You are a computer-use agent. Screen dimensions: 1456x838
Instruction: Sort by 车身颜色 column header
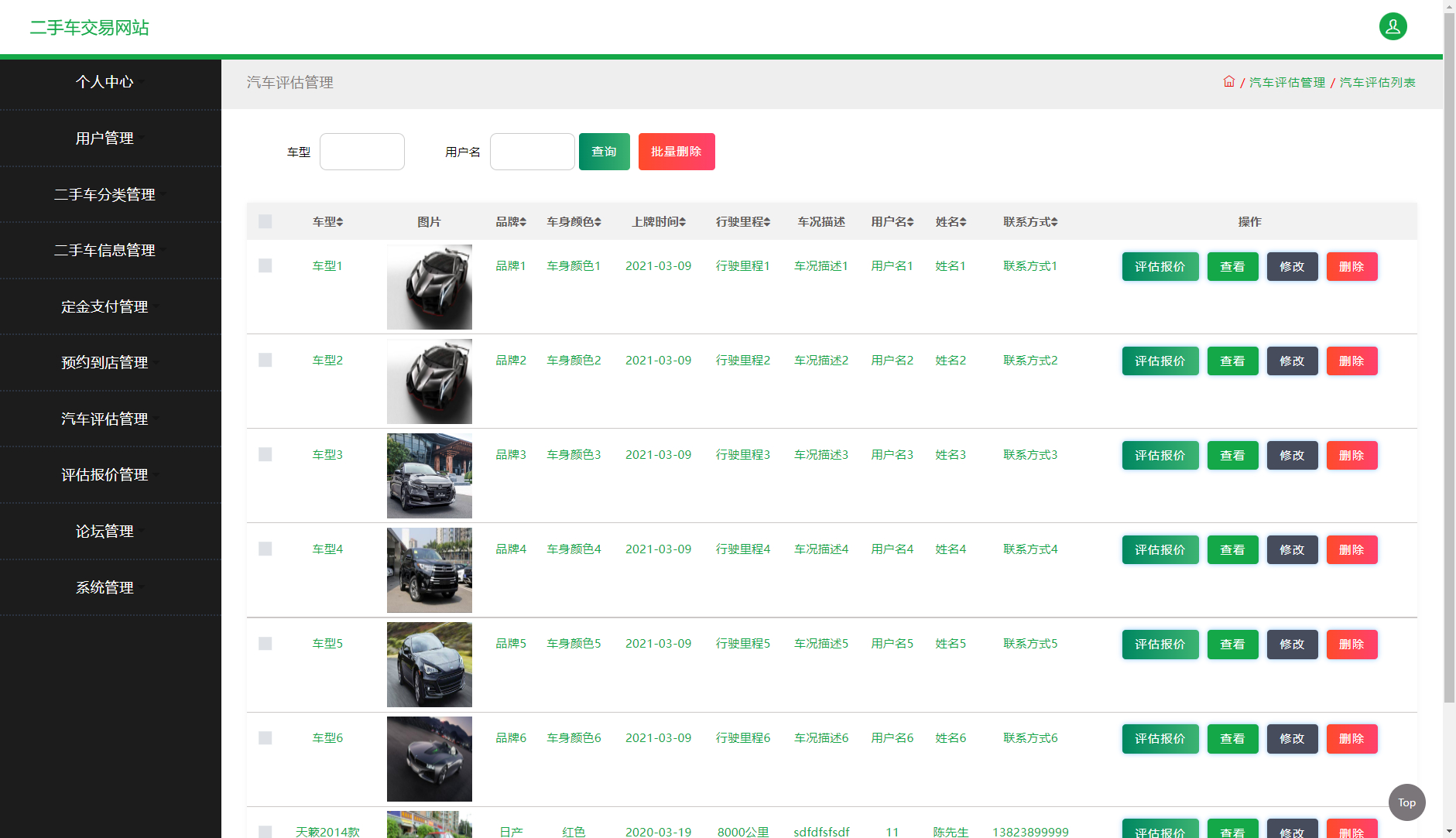pyautogui.click(x=574, y=222)
